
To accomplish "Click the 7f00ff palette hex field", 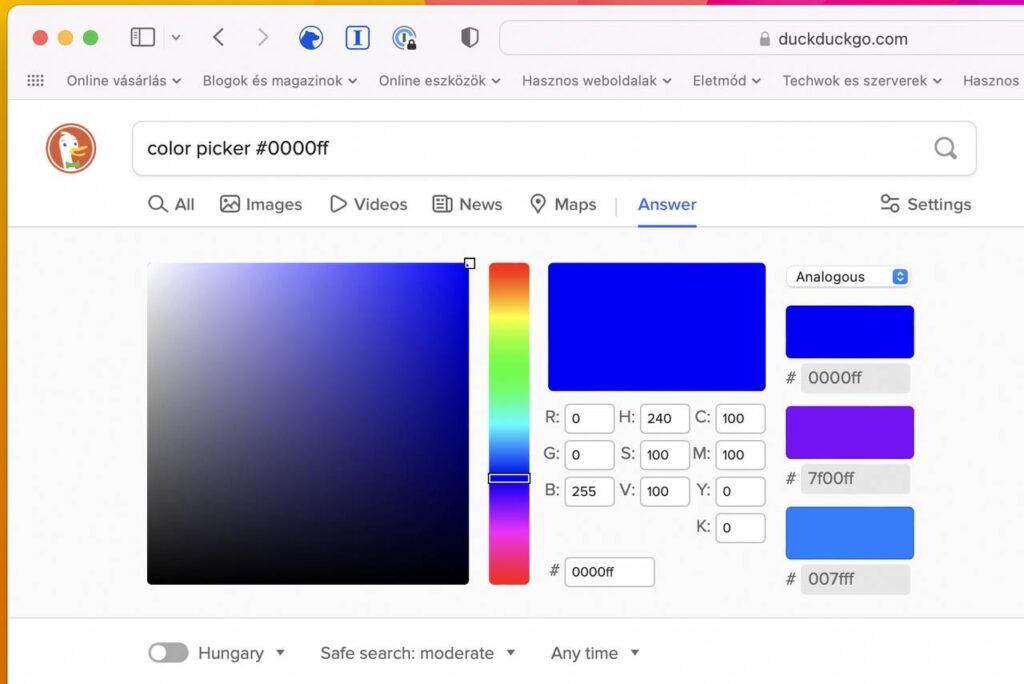I will pos(855,478).
